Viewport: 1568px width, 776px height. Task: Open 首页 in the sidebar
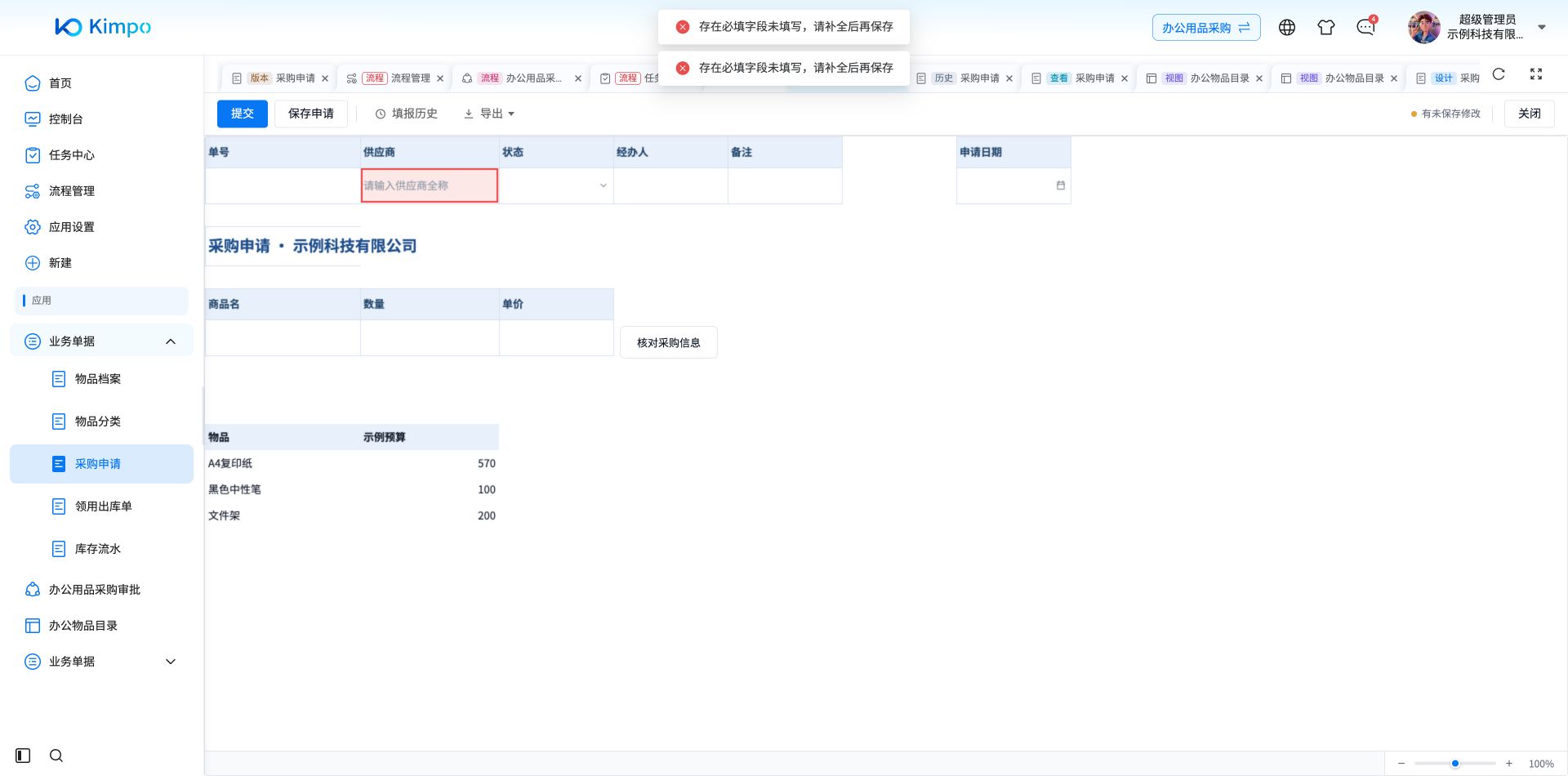click(102, 83)
